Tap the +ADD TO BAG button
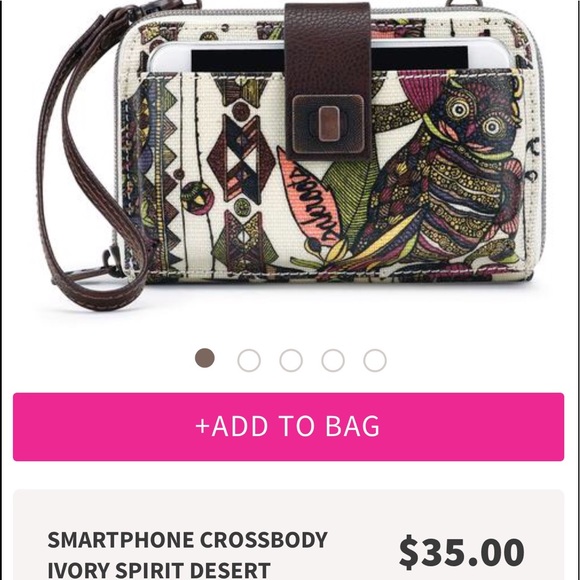The width and height of the screenshot is (580, 580). tap(288, 426)
